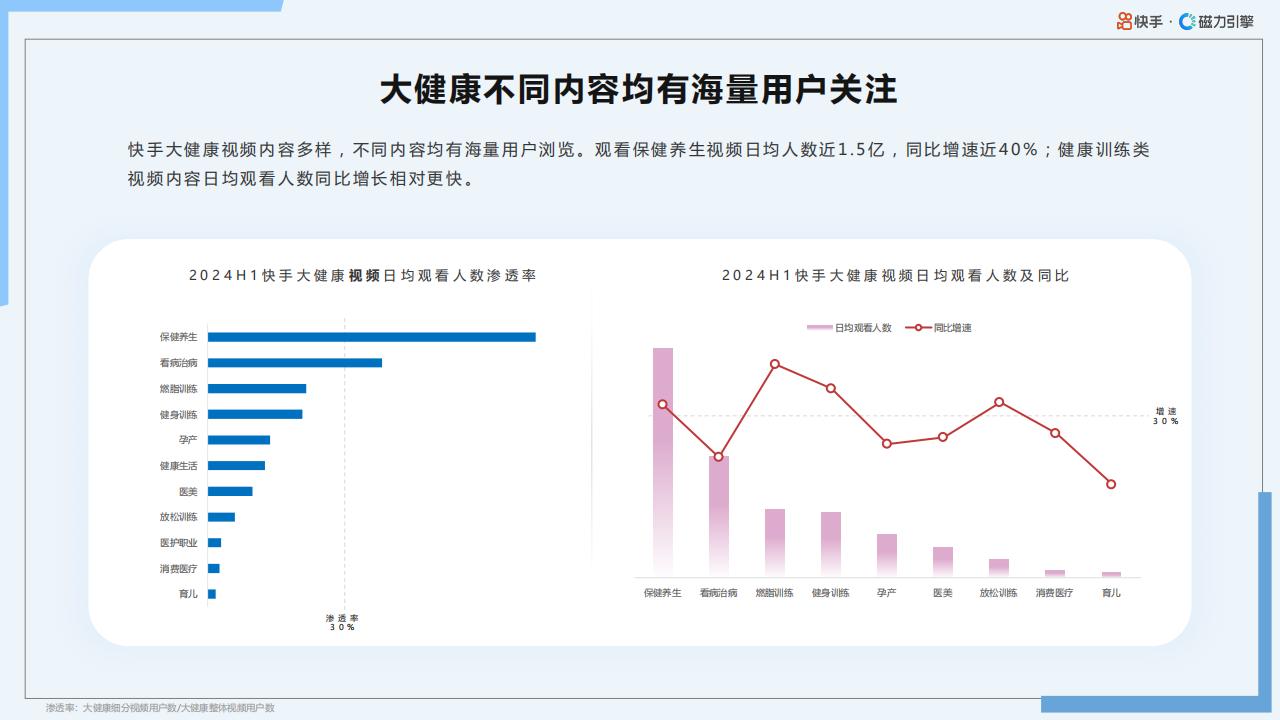Click the footnote 渗透率：大健康细分视频用户数/大健康整体视频用户数
The width and height of the screenshot is (1280, 720).
coord(160,708)
